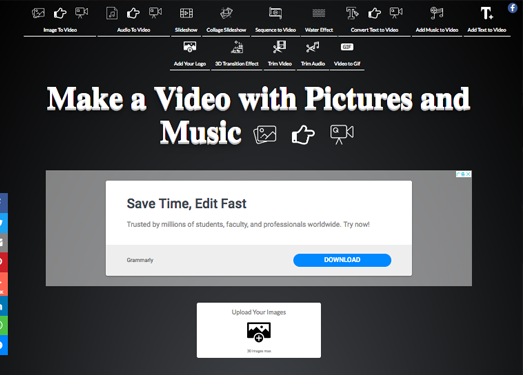Click the pictures icon beside Music heading
The width and height of the screenshot is (523, 375).
(265, 134)
